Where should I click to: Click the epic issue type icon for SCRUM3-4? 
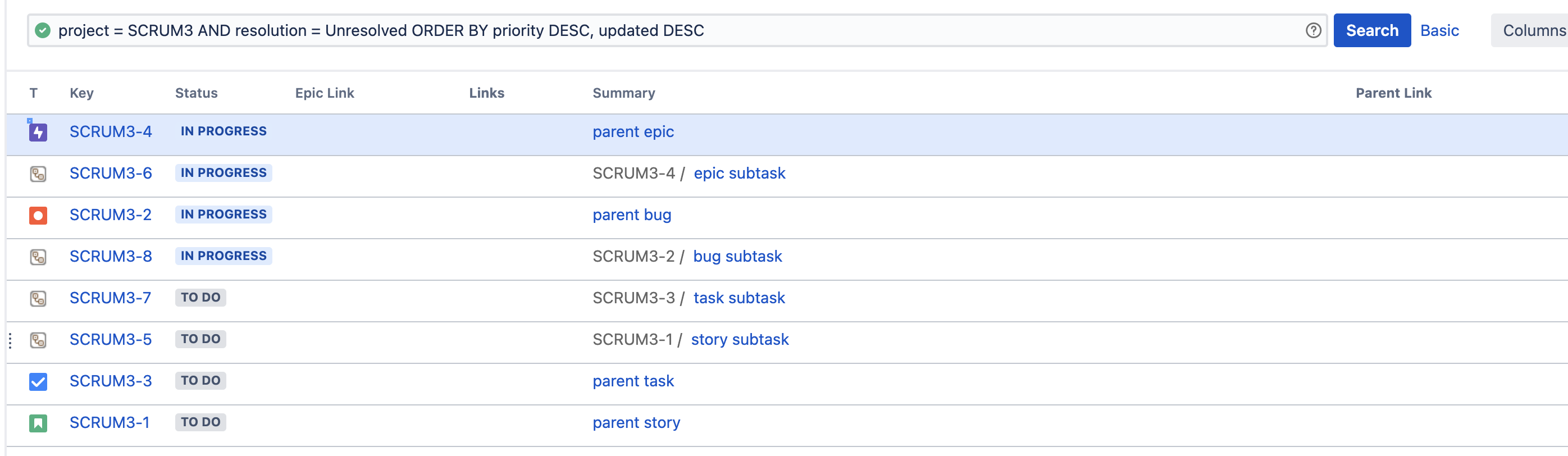tap(38, 132)
